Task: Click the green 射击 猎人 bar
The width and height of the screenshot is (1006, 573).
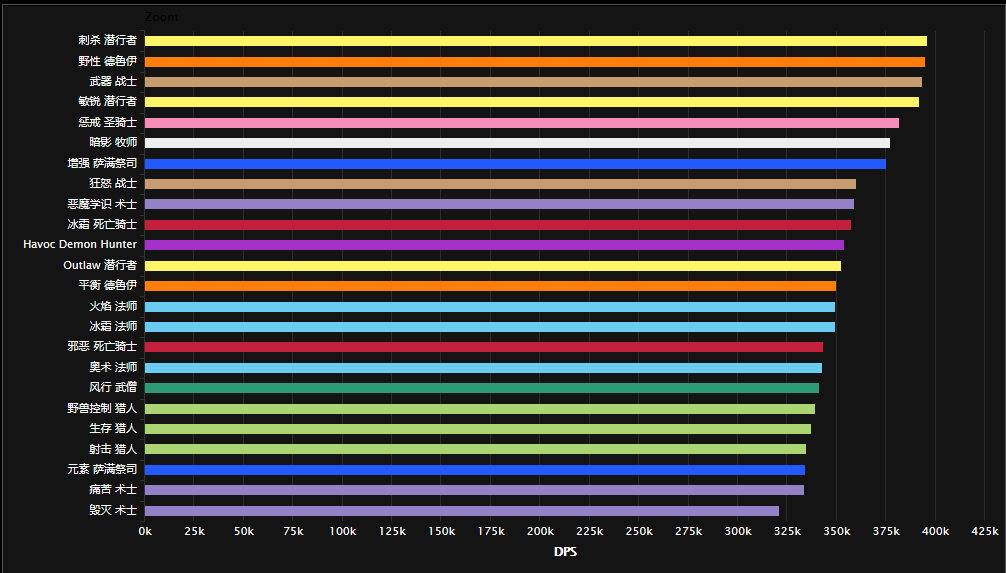Action: 475,449
